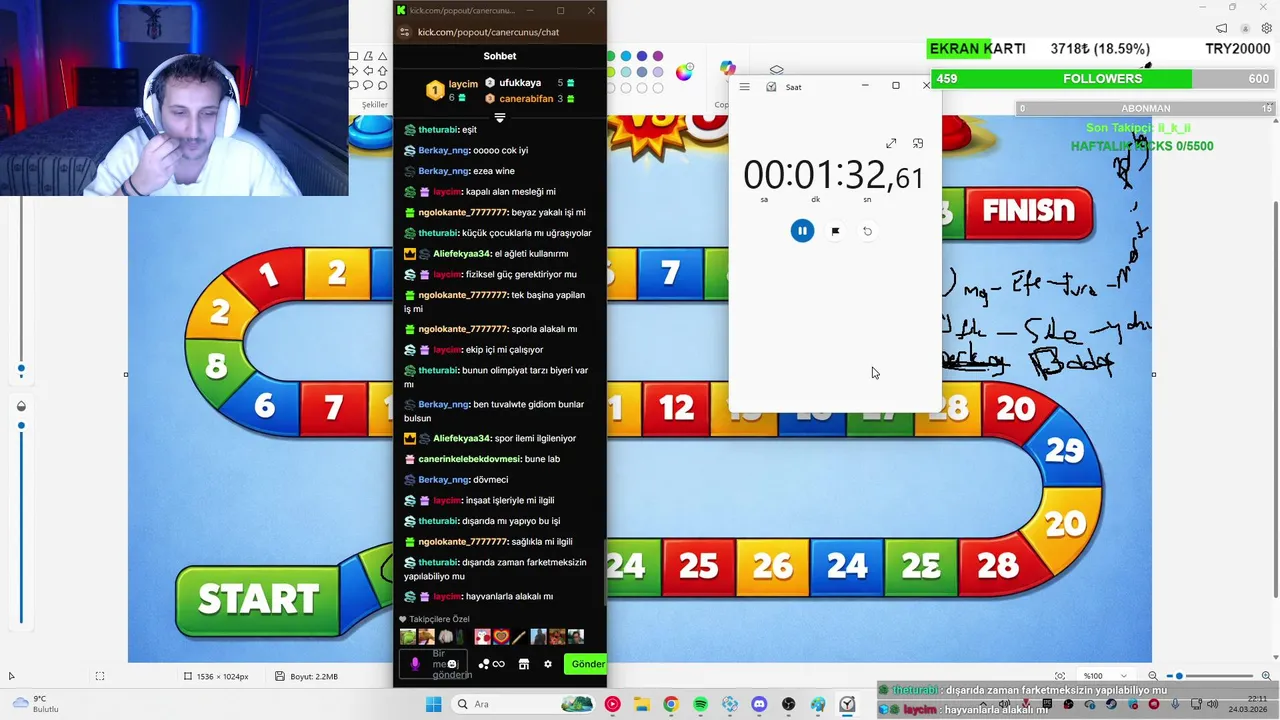This screenshot has height=720, width=1280.
Task: Open the chat shop storefront icon
Action: pyautogui.click(x=523, y=664)
